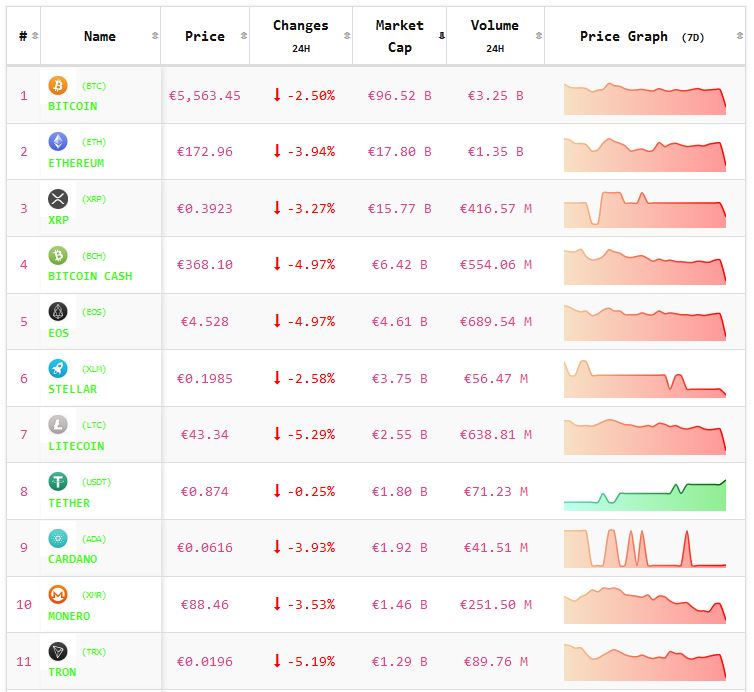The image size is (754, 692).
Task: Open the TRON coin link
Action: 62,672
